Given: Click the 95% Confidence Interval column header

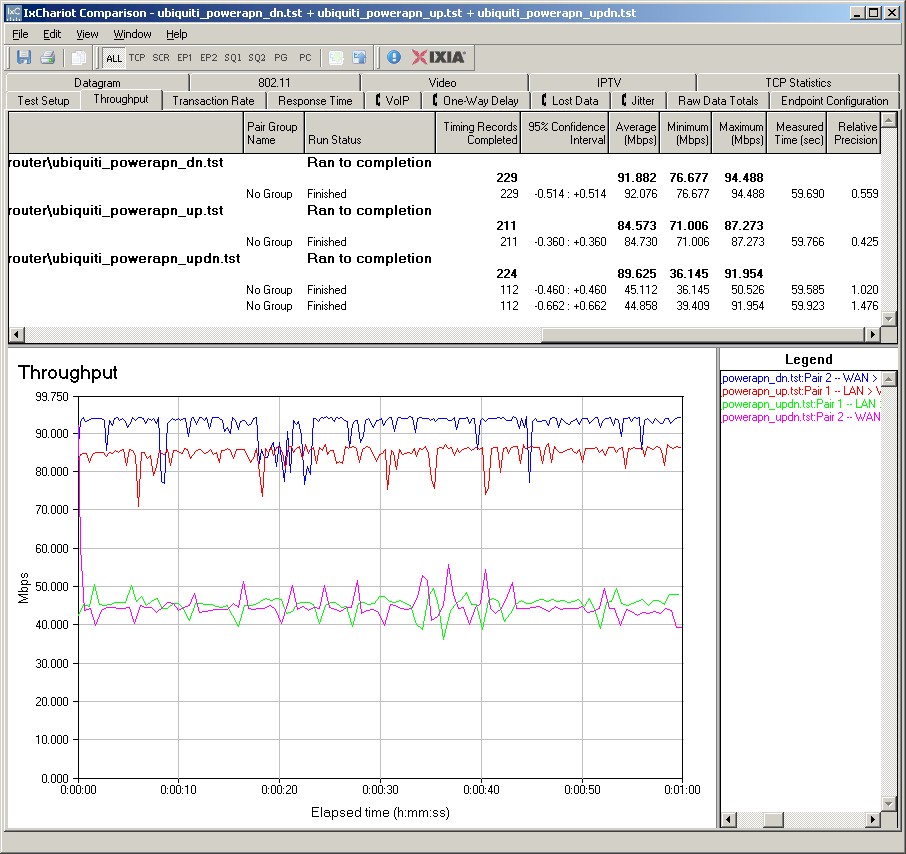Looking at the screenshot, I should click(x=565, y=133).
